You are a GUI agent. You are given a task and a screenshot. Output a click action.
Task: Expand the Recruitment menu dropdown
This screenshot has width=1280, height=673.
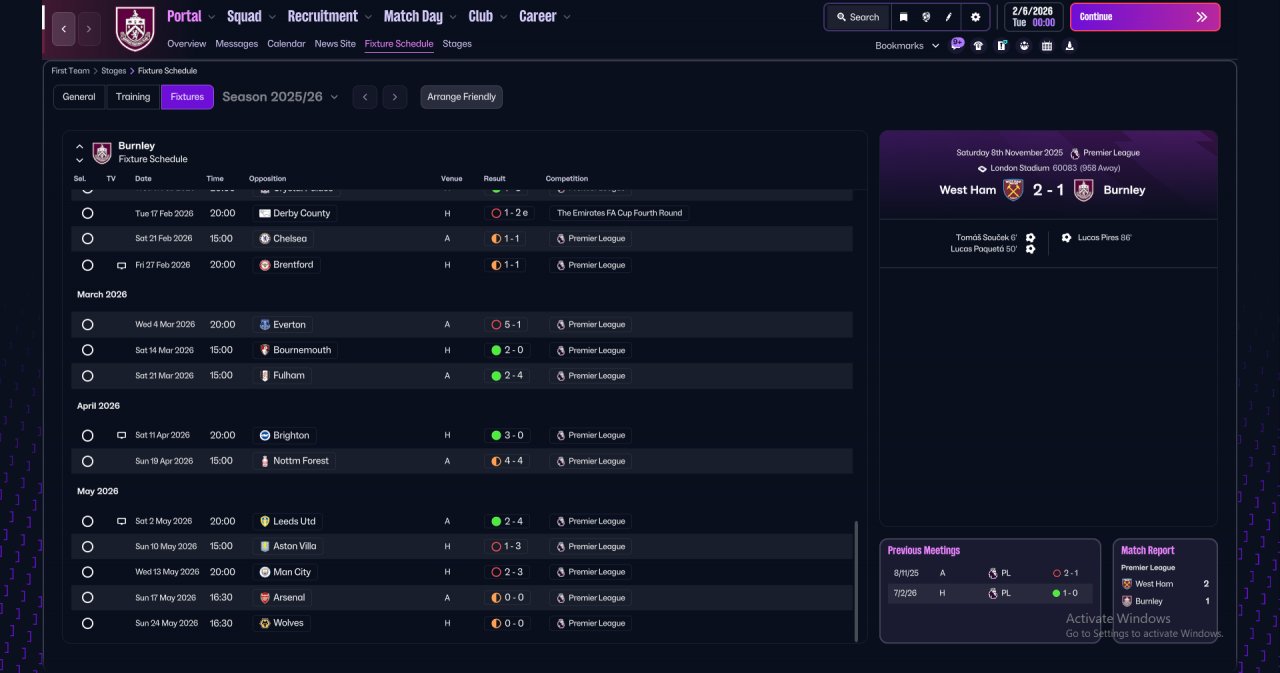(x=369, y=17)
